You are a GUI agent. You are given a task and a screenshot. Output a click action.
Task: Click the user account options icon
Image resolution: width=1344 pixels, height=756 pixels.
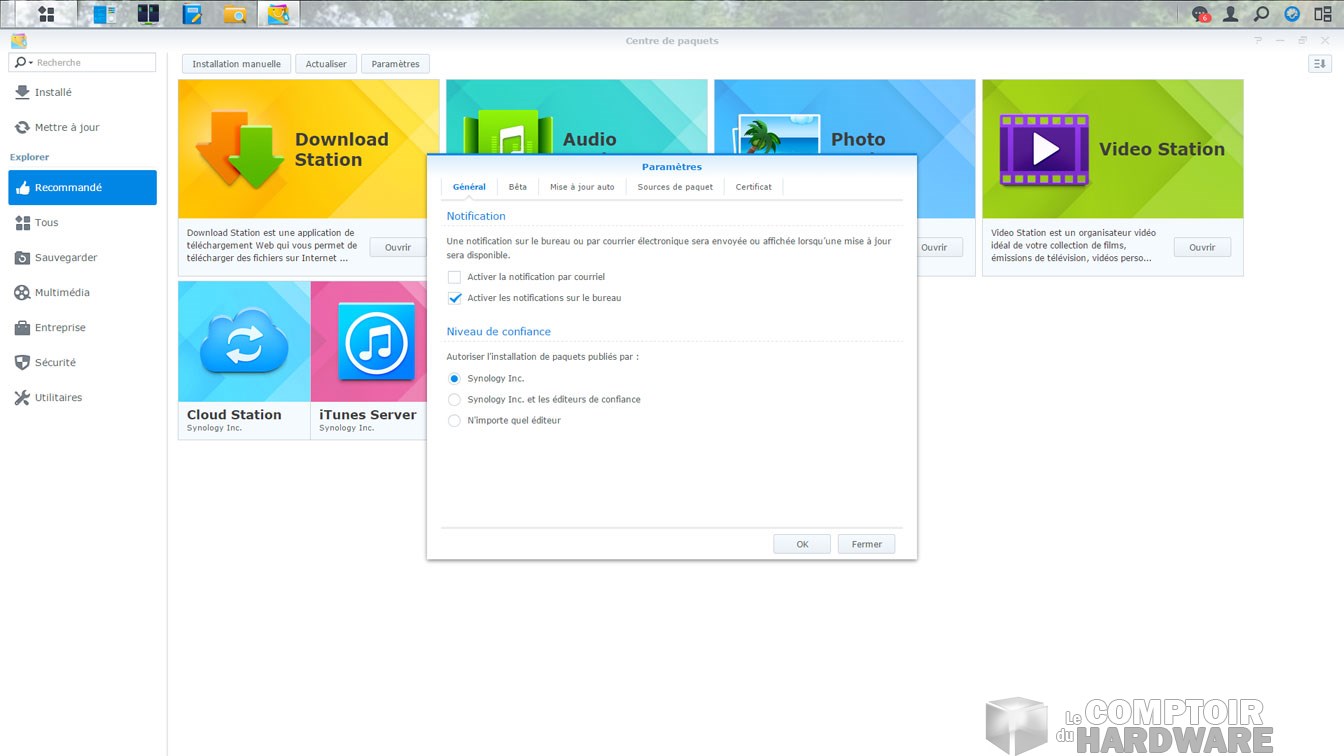(x=1231, y=14)
